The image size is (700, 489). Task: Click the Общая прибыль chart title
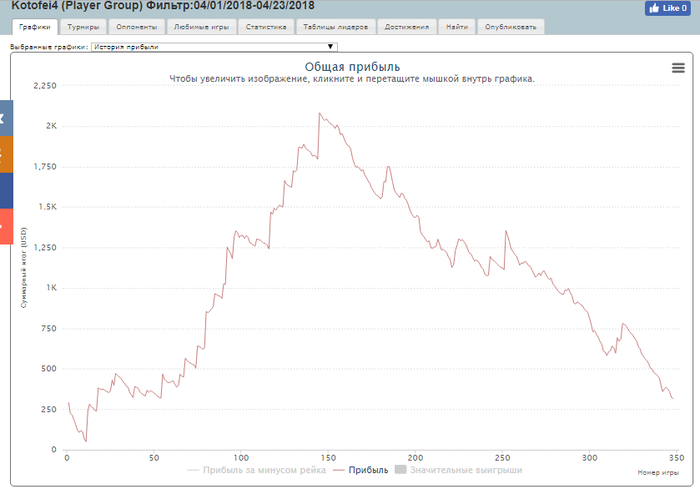click(x=352, y=67)
